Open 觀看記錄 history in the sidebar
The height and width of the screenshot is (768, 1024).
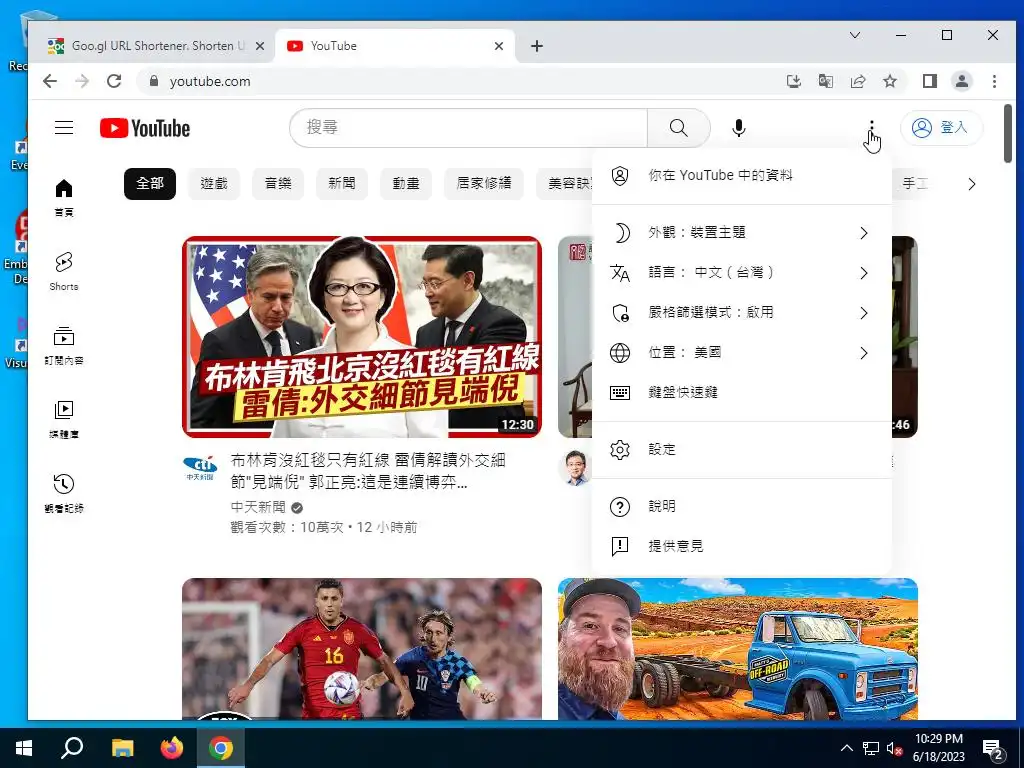pos(64,493)
